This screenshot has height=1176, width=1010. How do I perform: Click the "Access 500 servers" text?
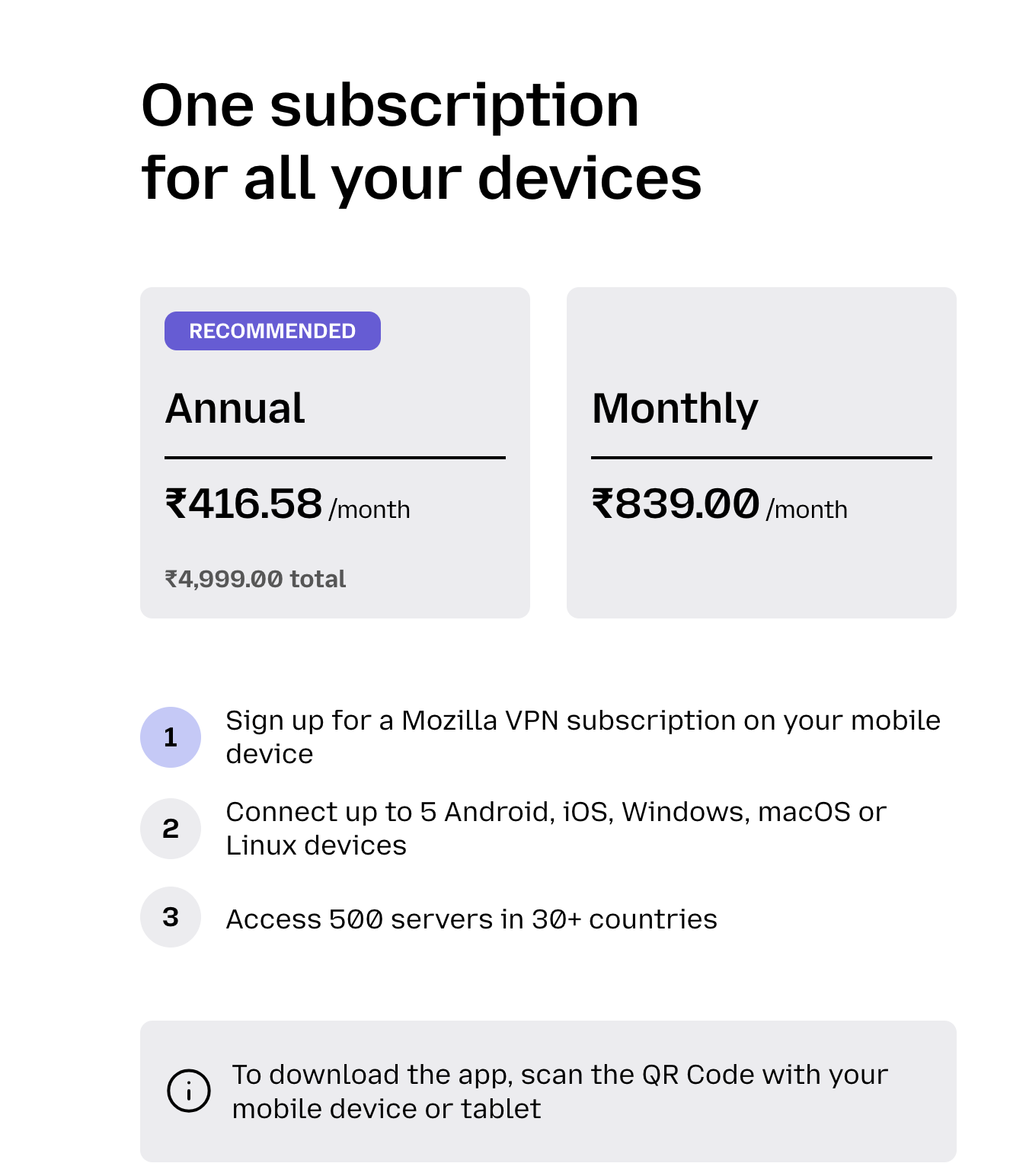click(x=471, y=919)
